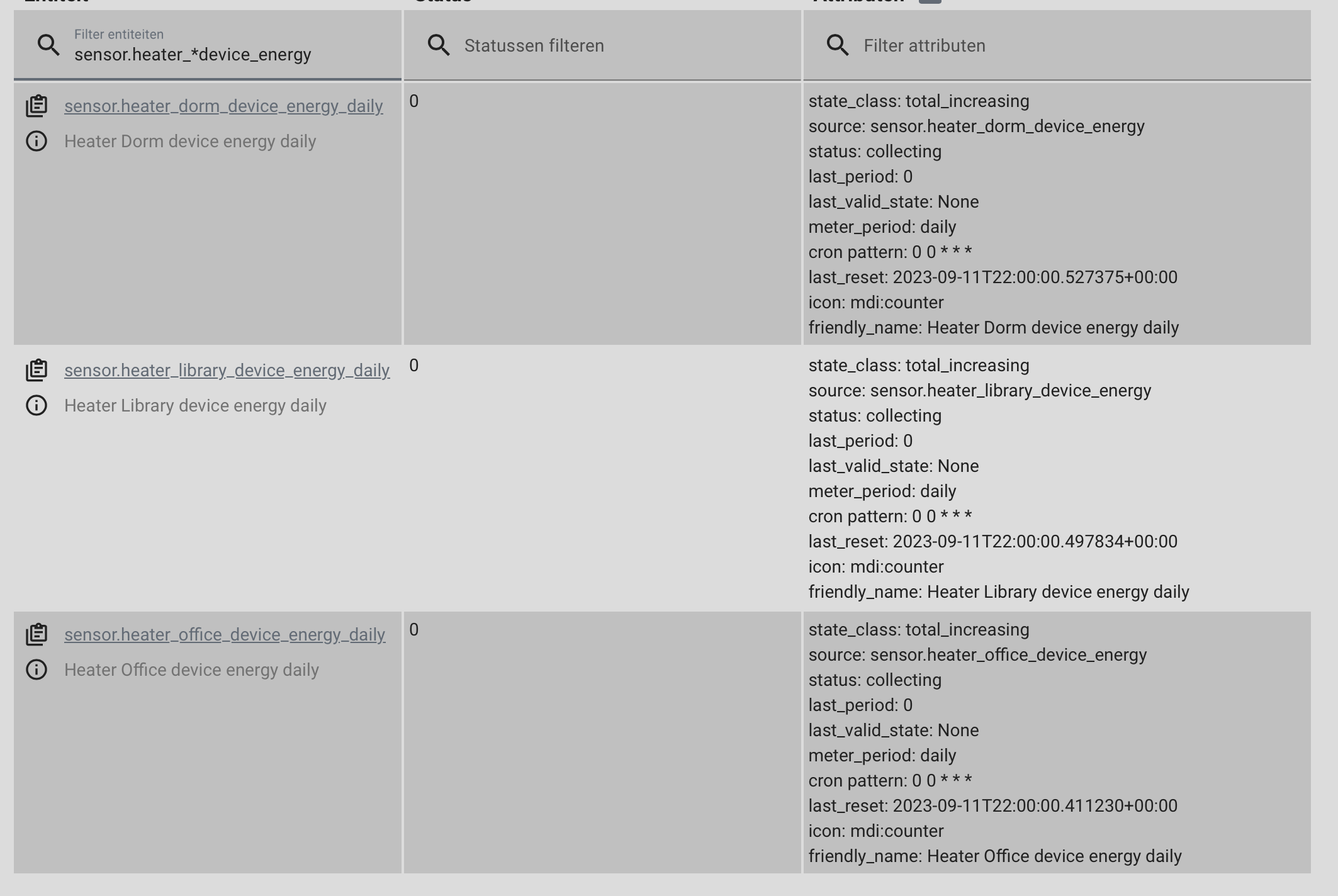Copy sensor.heater_dorm_device_energy_daily entity ID
1338x896 pixels.
(37, 106)
